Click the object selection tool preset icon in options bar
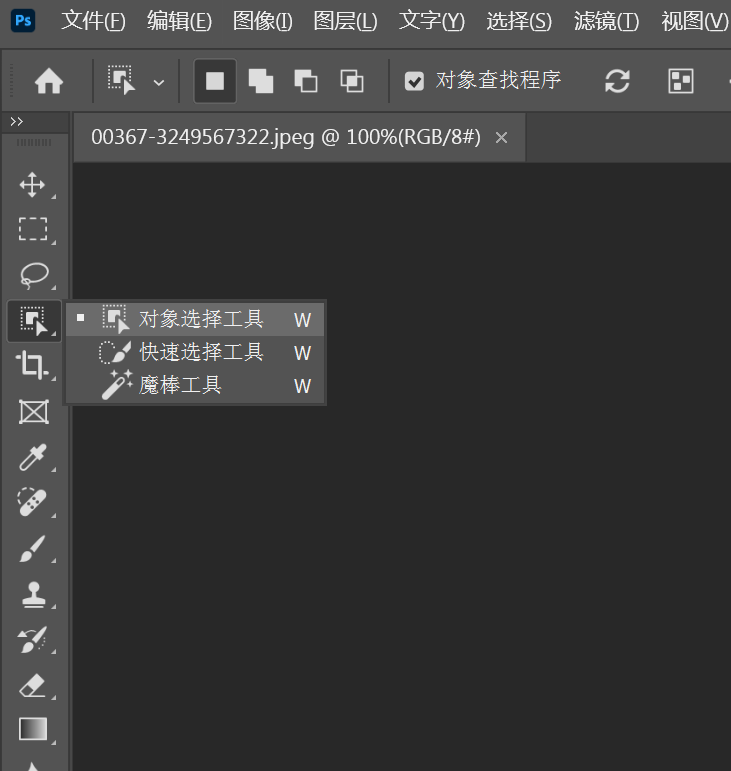Viewport: 731px width, 771px height. tap(121, 80)
